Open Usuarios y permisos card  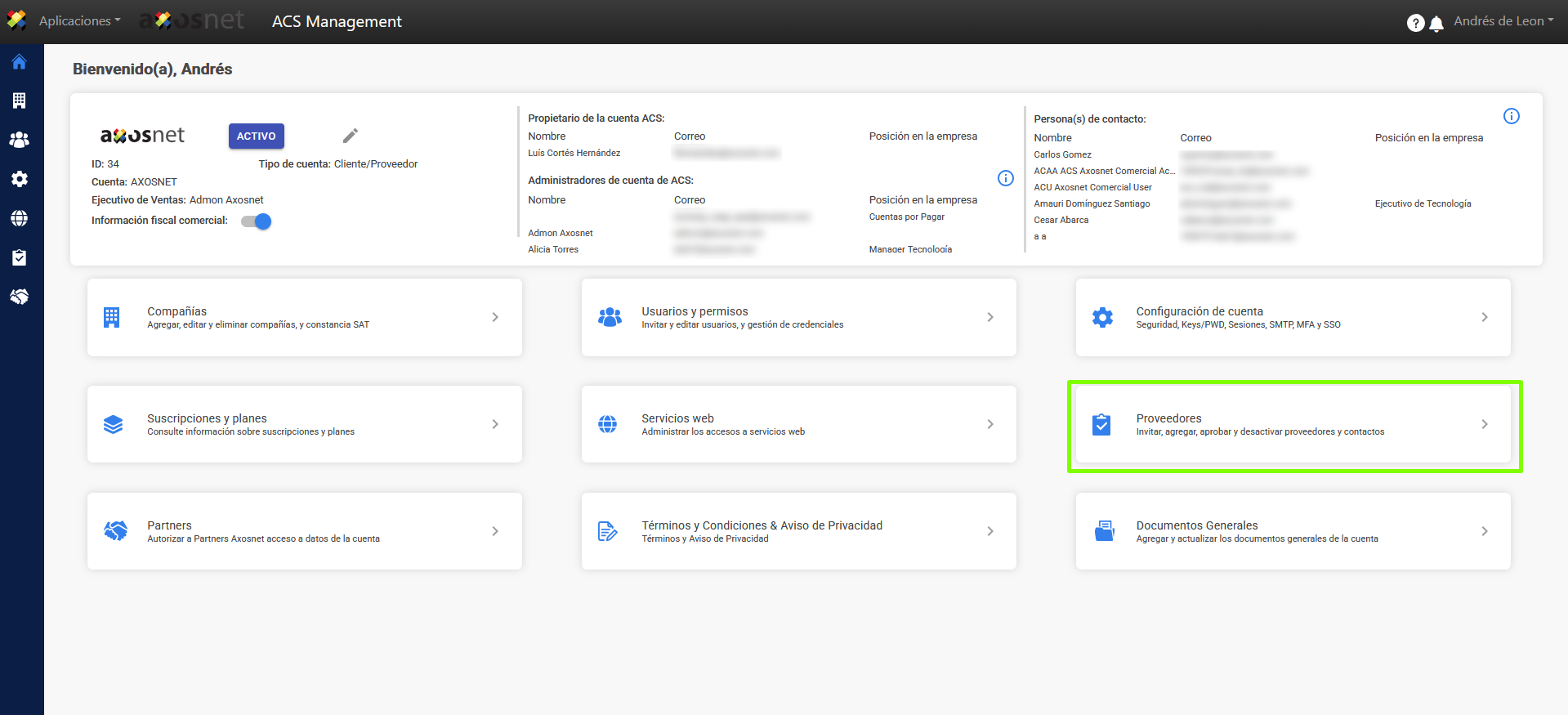[x=798, y=317]
